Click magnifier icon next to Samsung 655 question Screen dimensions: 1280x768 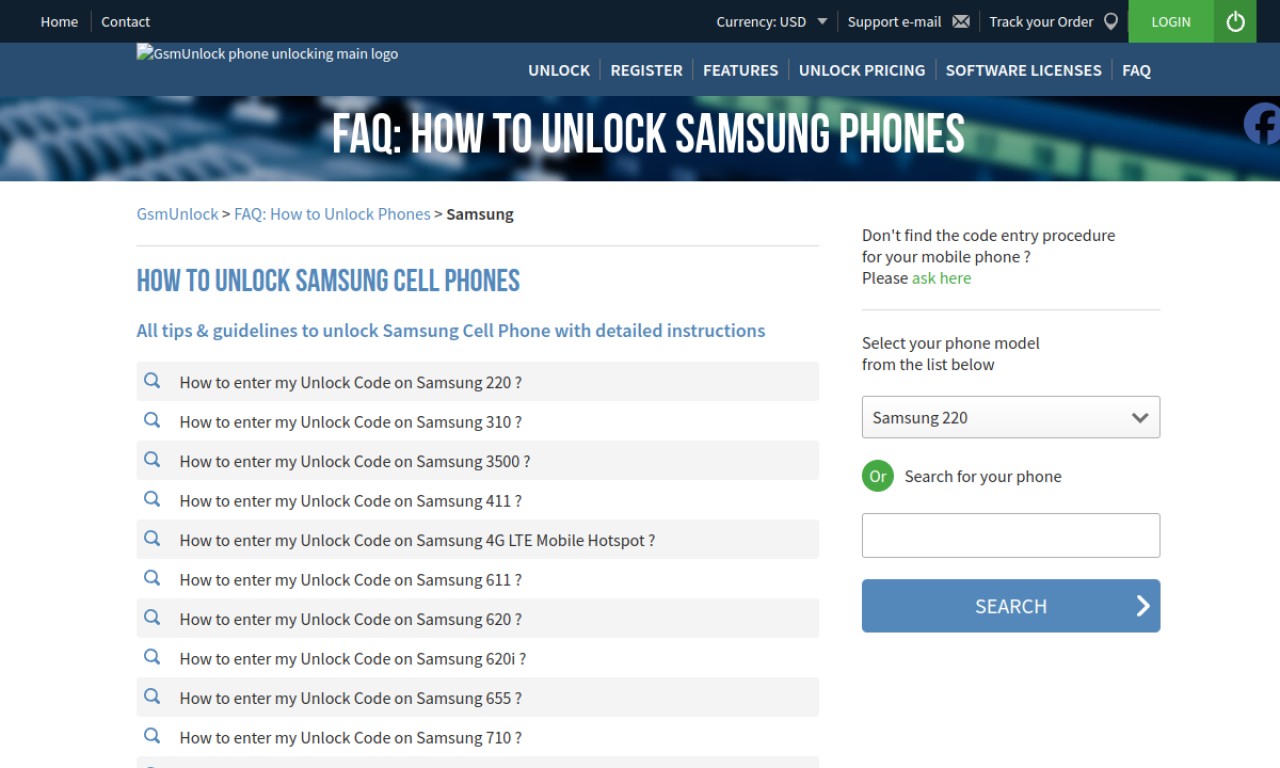pyautogui.click(x=152, y=697)
